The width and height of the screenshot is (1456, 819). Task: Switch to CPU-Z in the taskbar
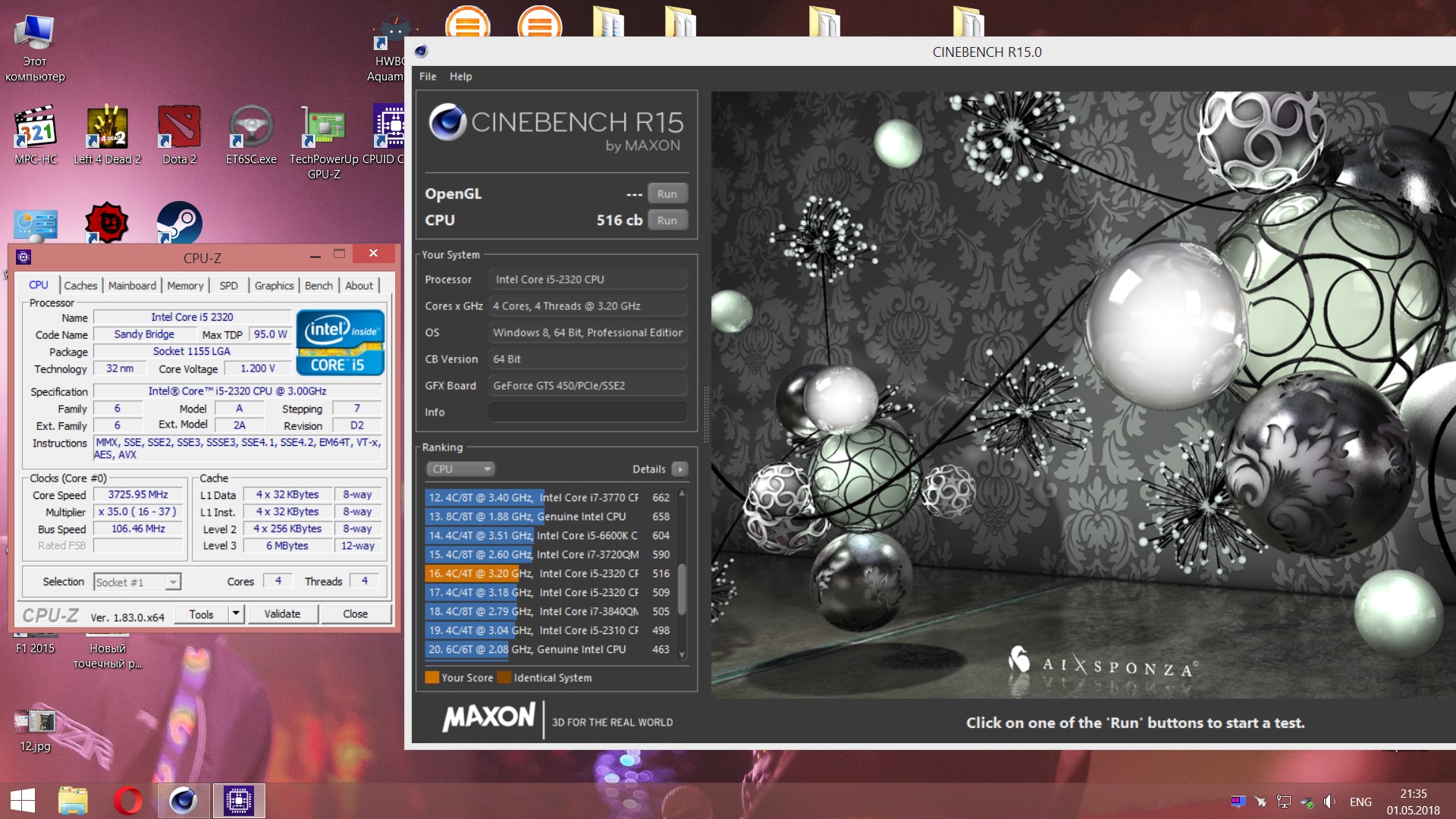[x=239, y=801]
